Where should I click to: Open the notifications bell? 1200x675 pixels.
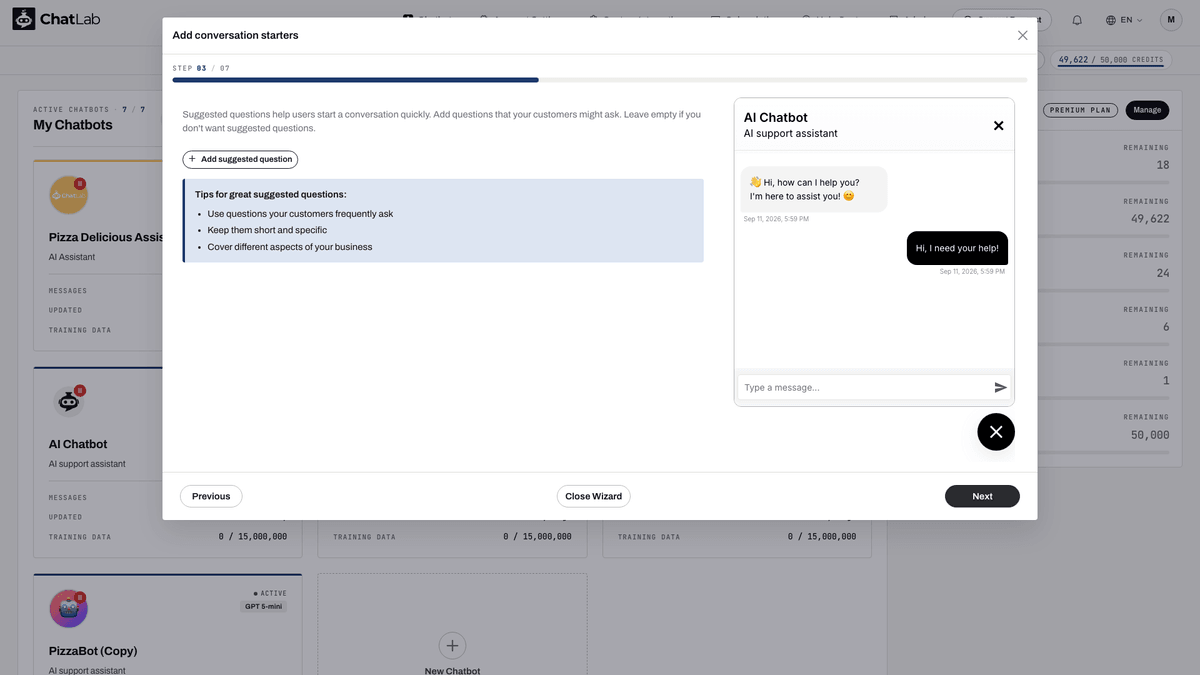pyautogui.click(x=1077, y=20)
